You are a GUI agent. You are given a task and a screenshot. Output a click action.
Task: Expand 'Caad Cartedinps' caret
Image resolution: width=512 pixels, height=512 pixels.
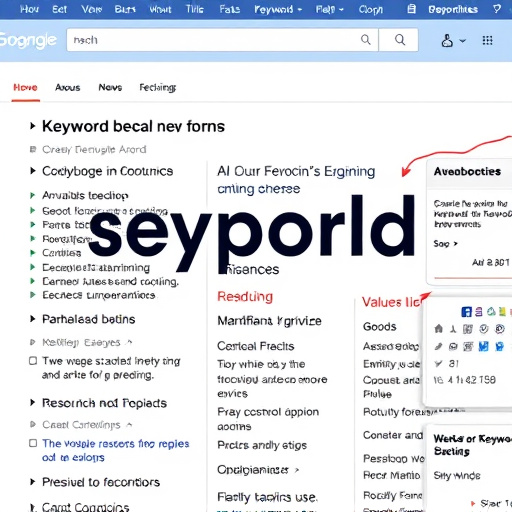(130, 425)
